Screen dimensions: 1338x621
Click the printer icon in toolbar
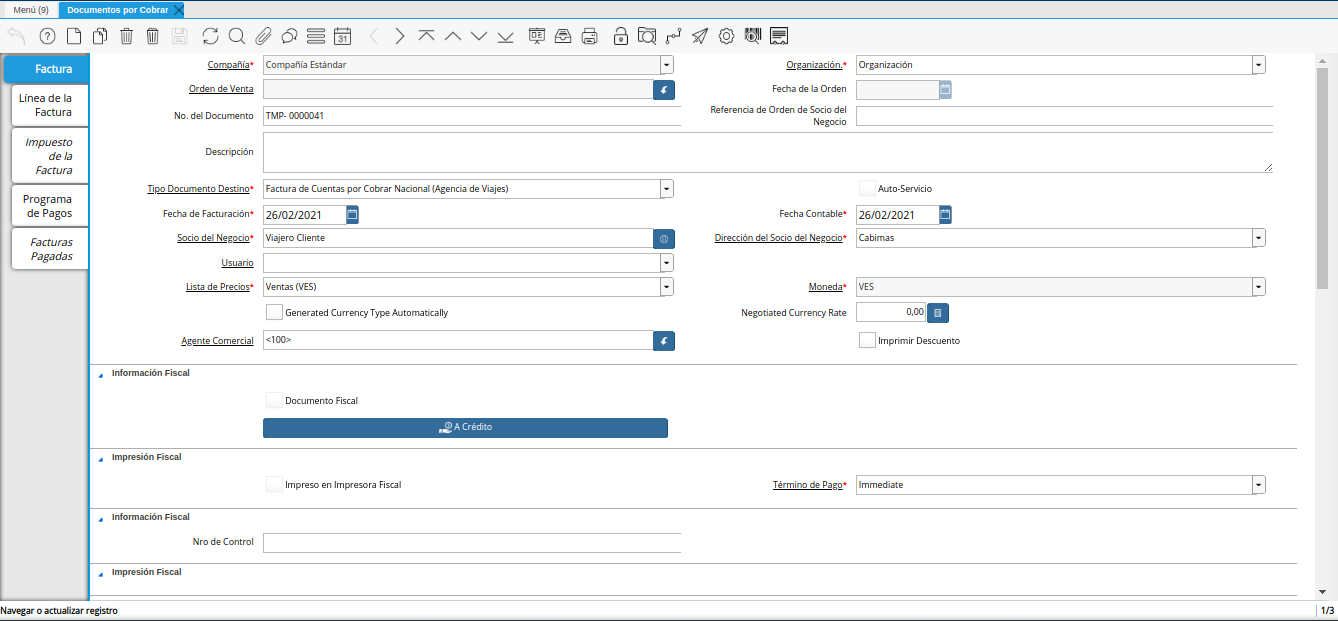coord(590,36)
